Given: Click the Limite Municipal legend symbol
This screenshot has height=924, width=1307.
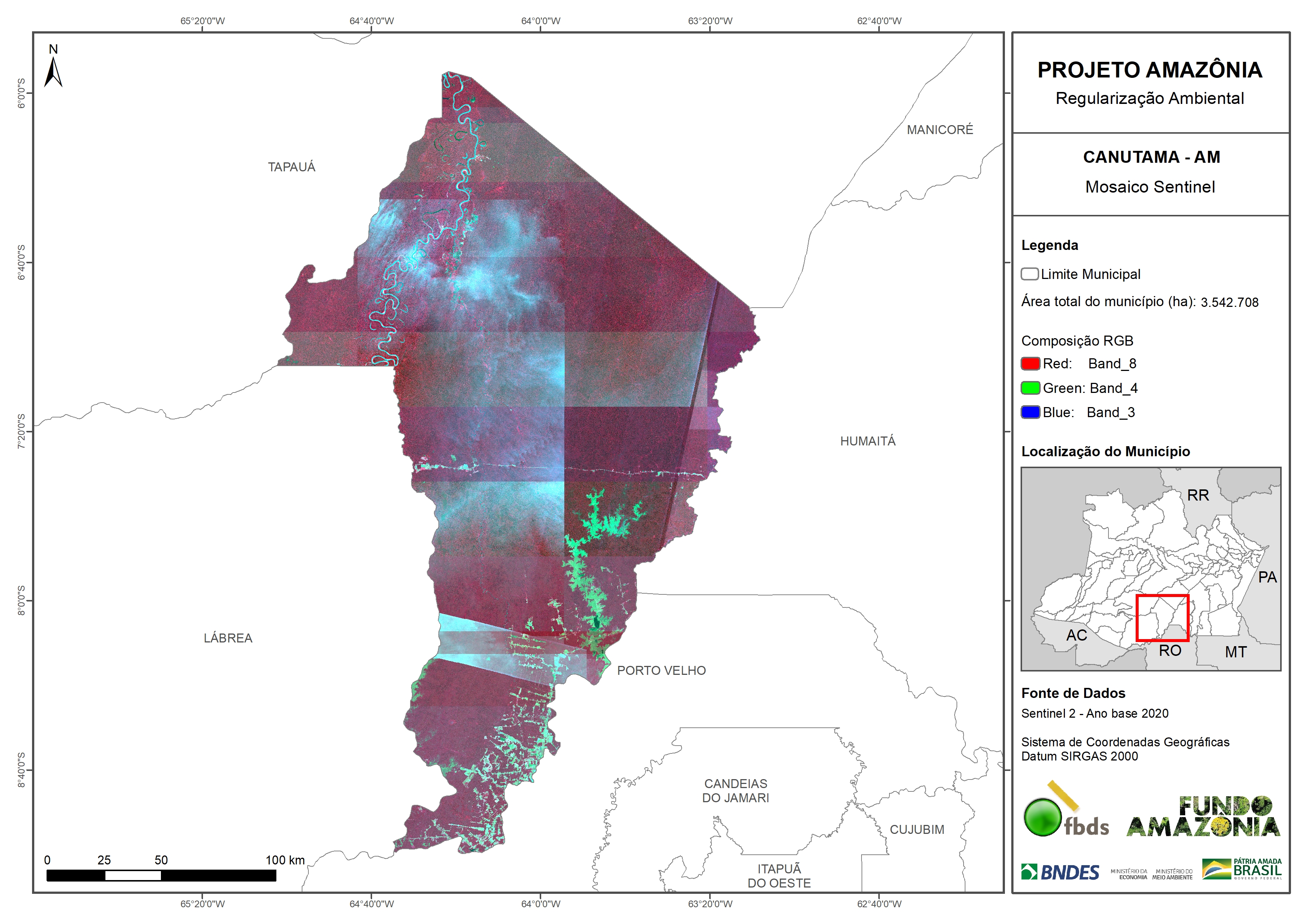Looking at the screenshot, I should coord(1029,274).
